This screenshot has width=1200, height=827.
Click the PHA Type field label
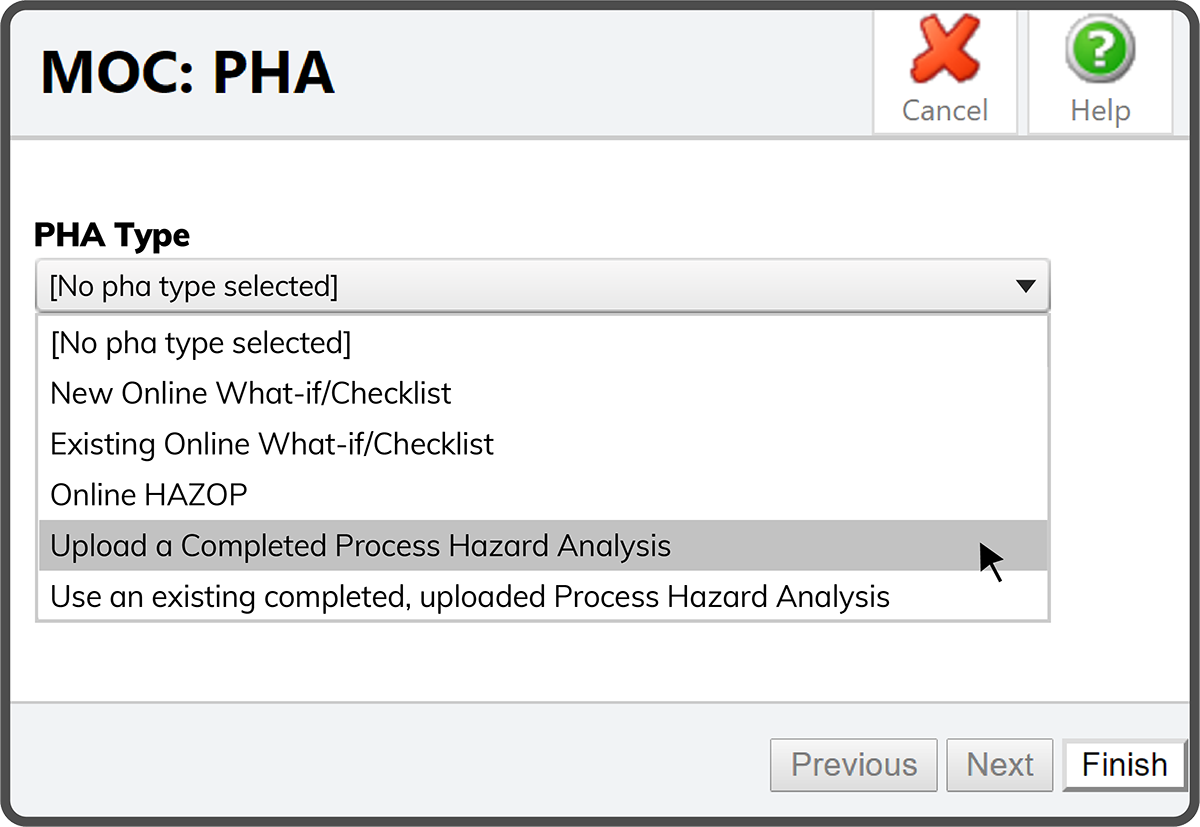tap(112, 236)
